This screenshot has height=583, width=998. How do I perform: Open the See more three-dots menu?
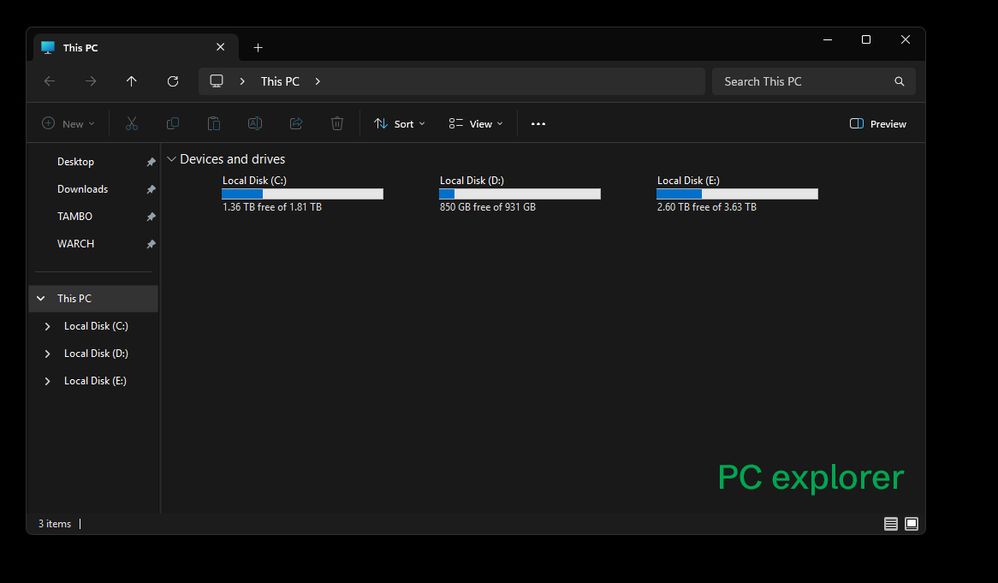538,124
